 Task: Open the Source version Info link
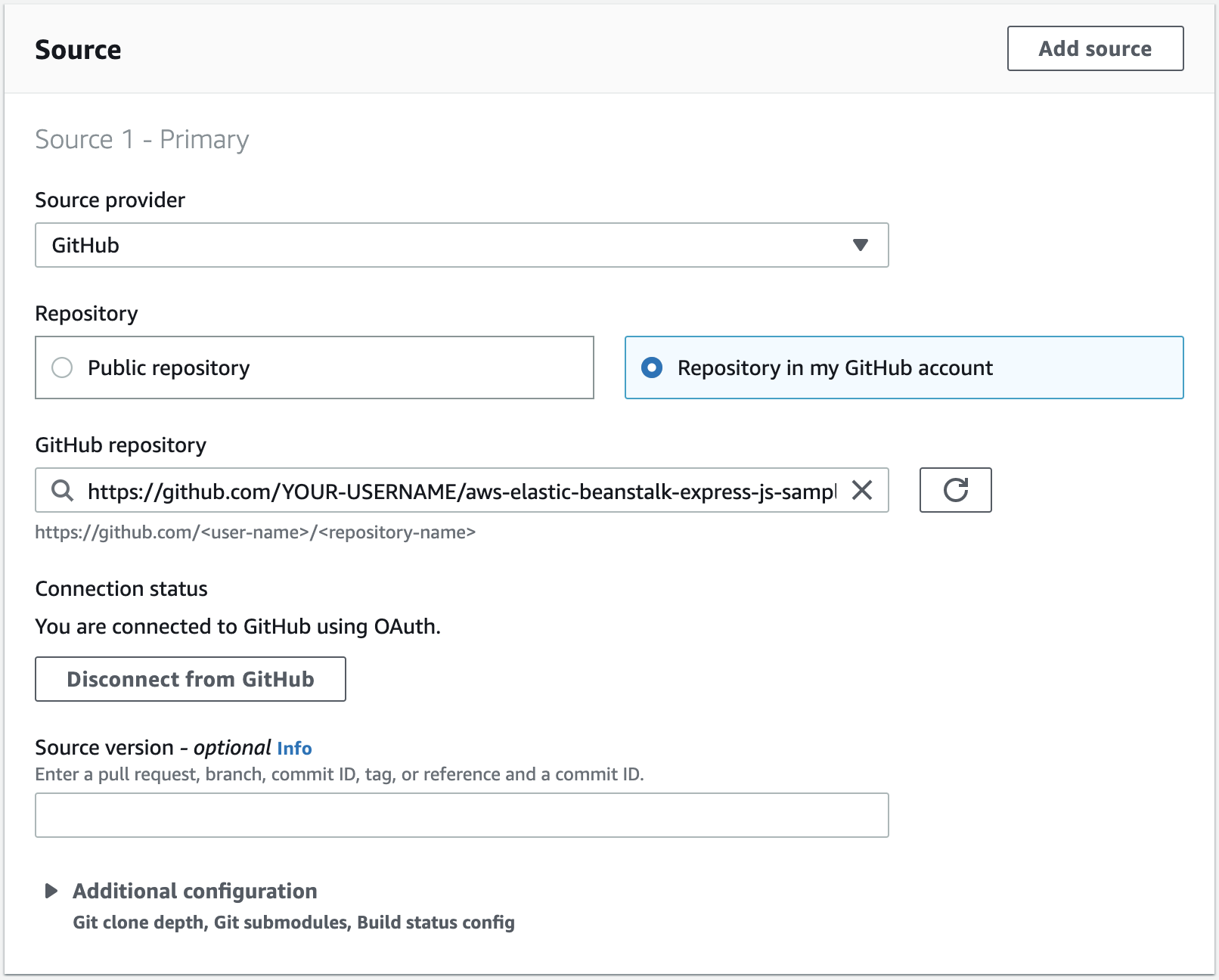(294, 748)
